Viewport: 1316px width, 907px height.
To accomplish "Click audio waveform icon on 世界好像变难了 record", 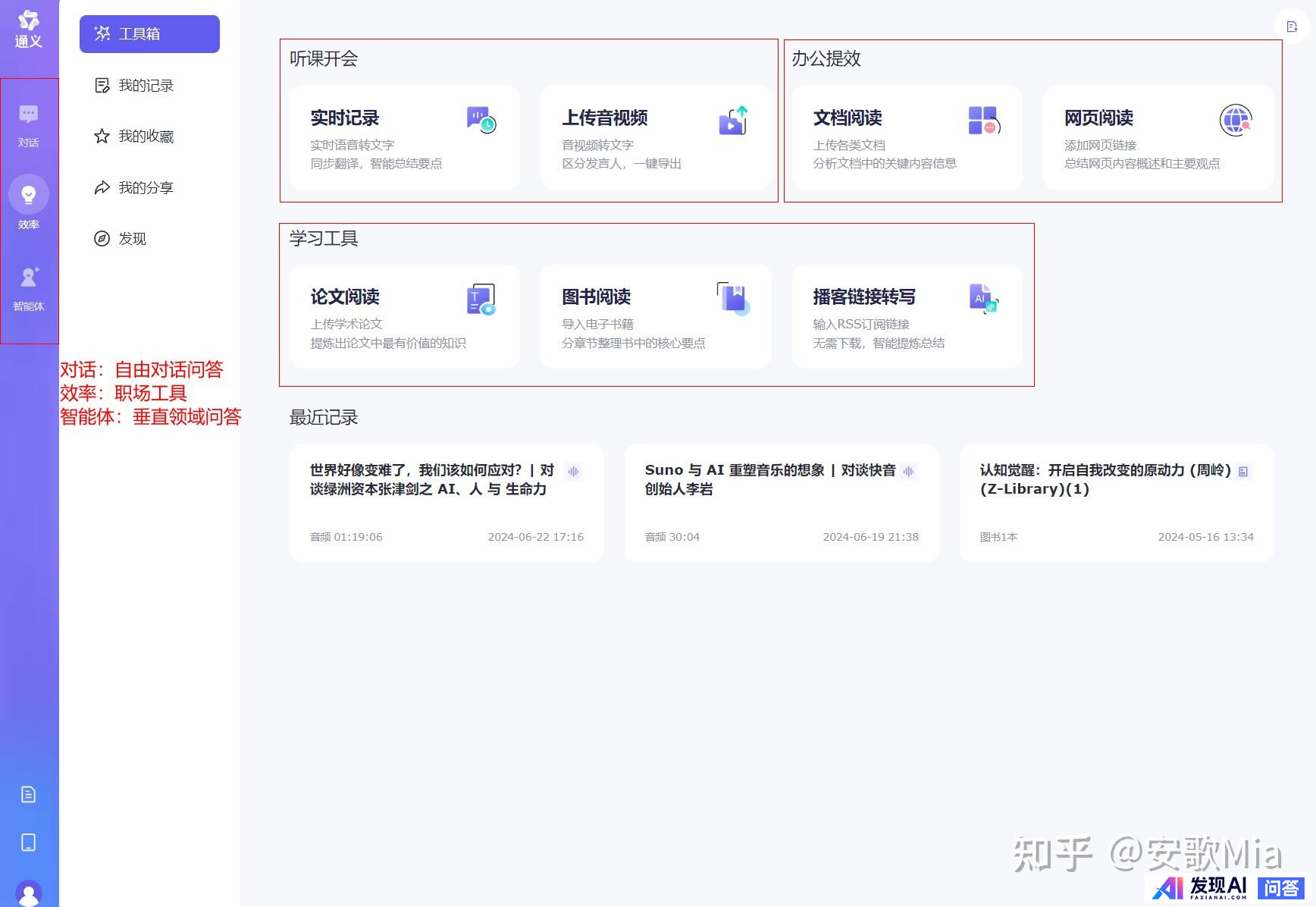I will click(574, 472).
